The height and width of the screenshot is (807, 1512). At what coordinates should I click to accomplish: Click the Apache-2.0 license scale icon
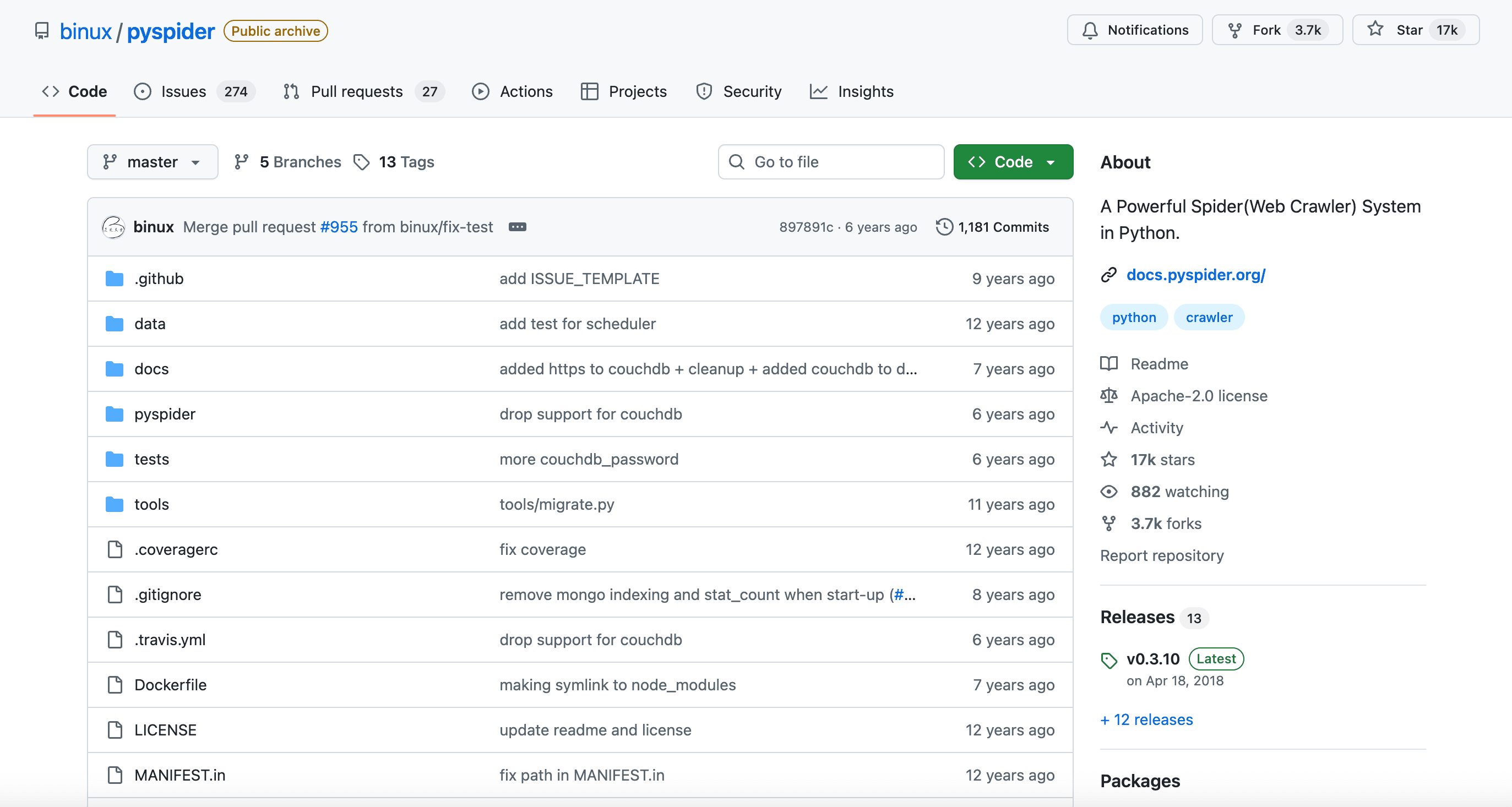pyautogui.click(x=1109, y=396)
